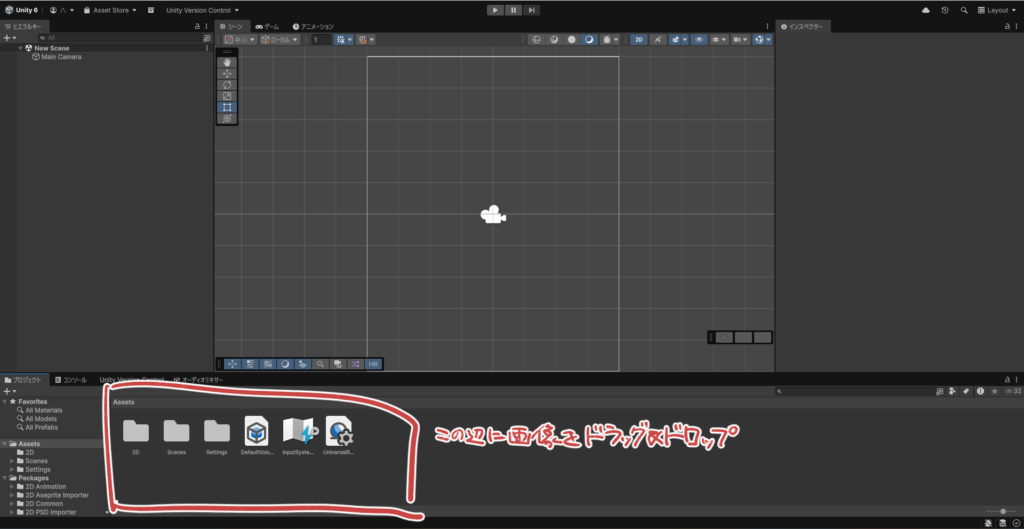Viewport: 1024px width, 529px height.
Task: Select the Rect tool
Action: (x=227, y=107)
